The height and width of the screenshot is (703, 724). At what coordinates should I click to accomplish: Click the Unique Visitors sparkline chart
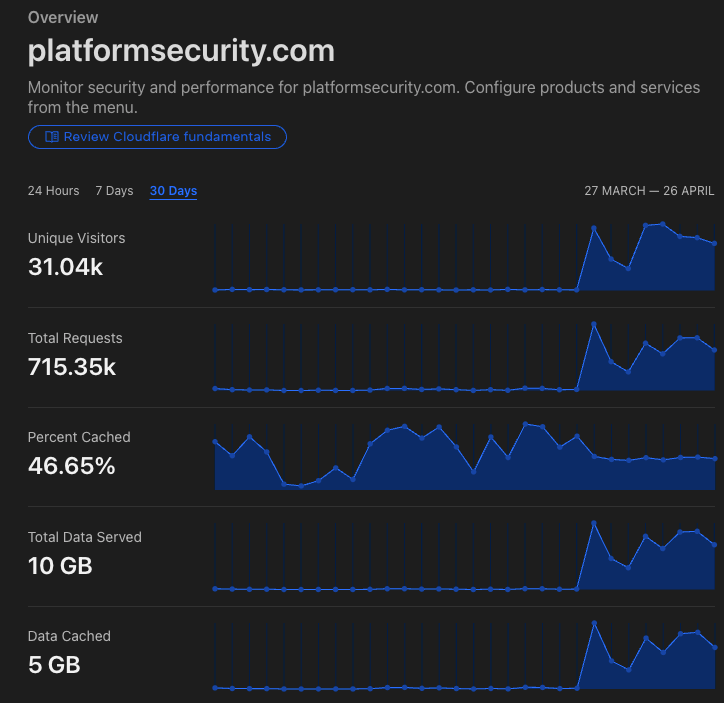tap(465, 257)
